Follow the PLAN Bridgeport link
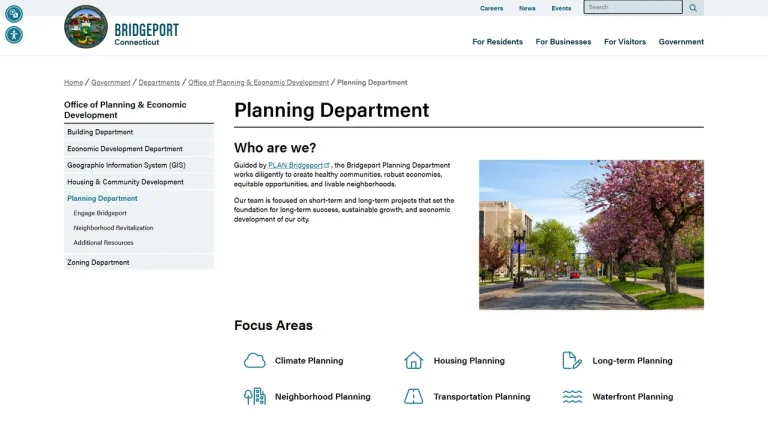The height and width of the screenshot is (432, 768). point(295,165)
